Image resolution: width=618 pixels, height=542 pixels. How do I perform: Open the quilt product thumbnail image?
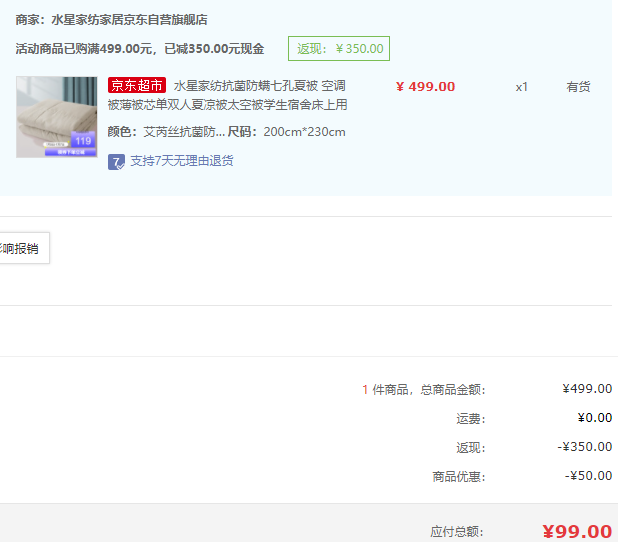click(57, 117)
